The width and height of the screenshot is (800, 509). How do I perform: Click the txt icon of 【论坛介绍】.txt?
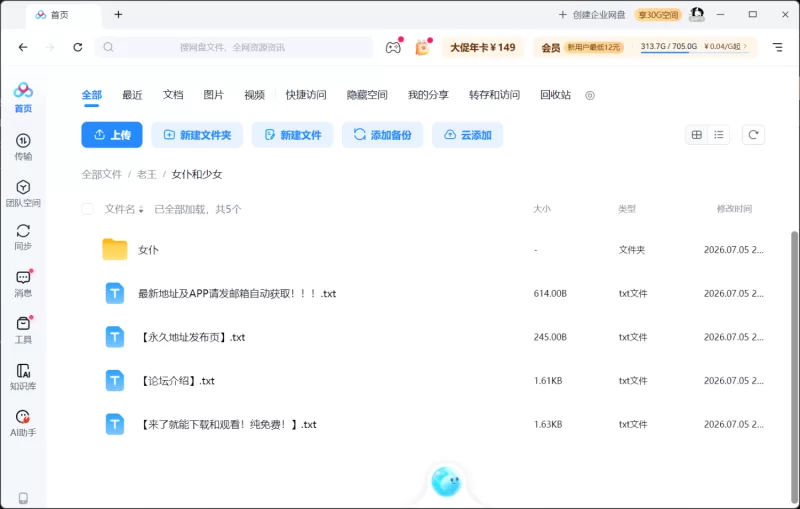coord(115,380)
